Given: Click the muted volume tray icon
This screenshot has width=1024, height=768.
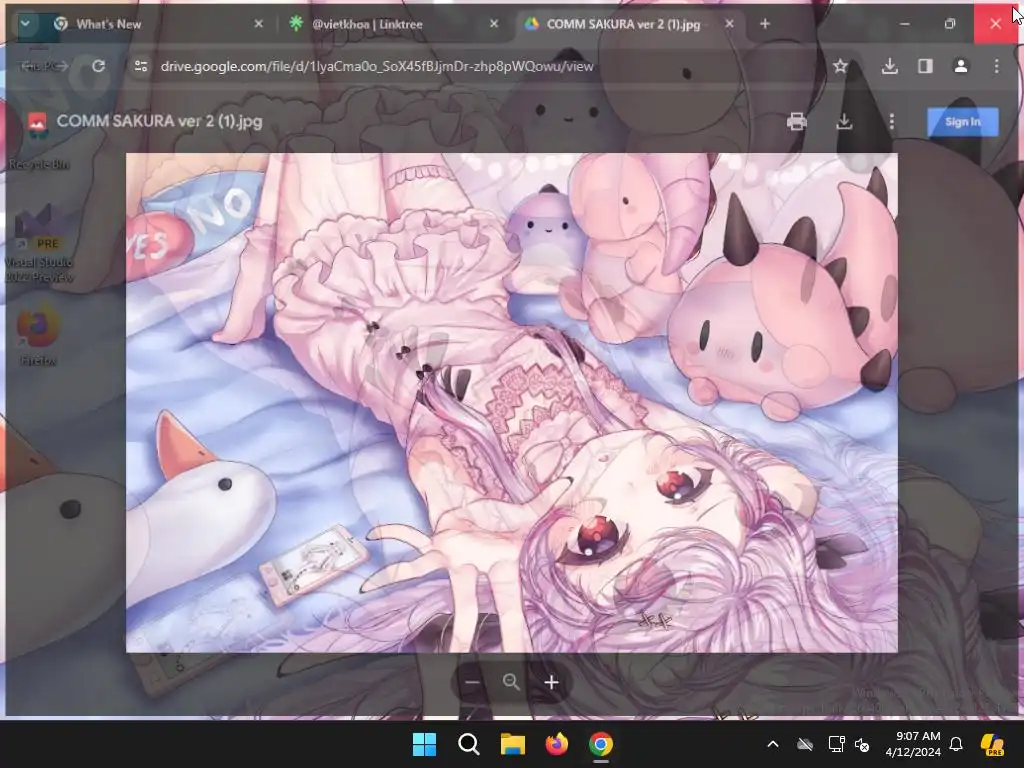Looking at the screenshot, I should [x=862, y=744].
